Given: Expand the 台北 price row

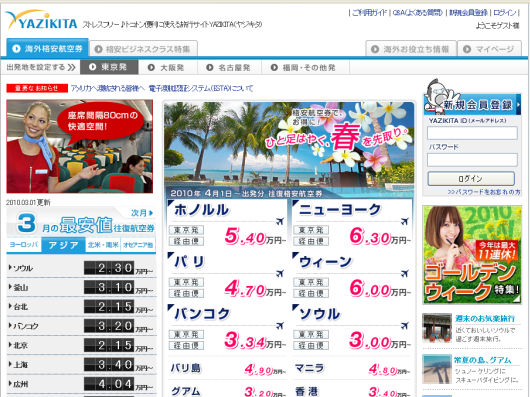Looking at the screenshot, I should pos(81,307).
